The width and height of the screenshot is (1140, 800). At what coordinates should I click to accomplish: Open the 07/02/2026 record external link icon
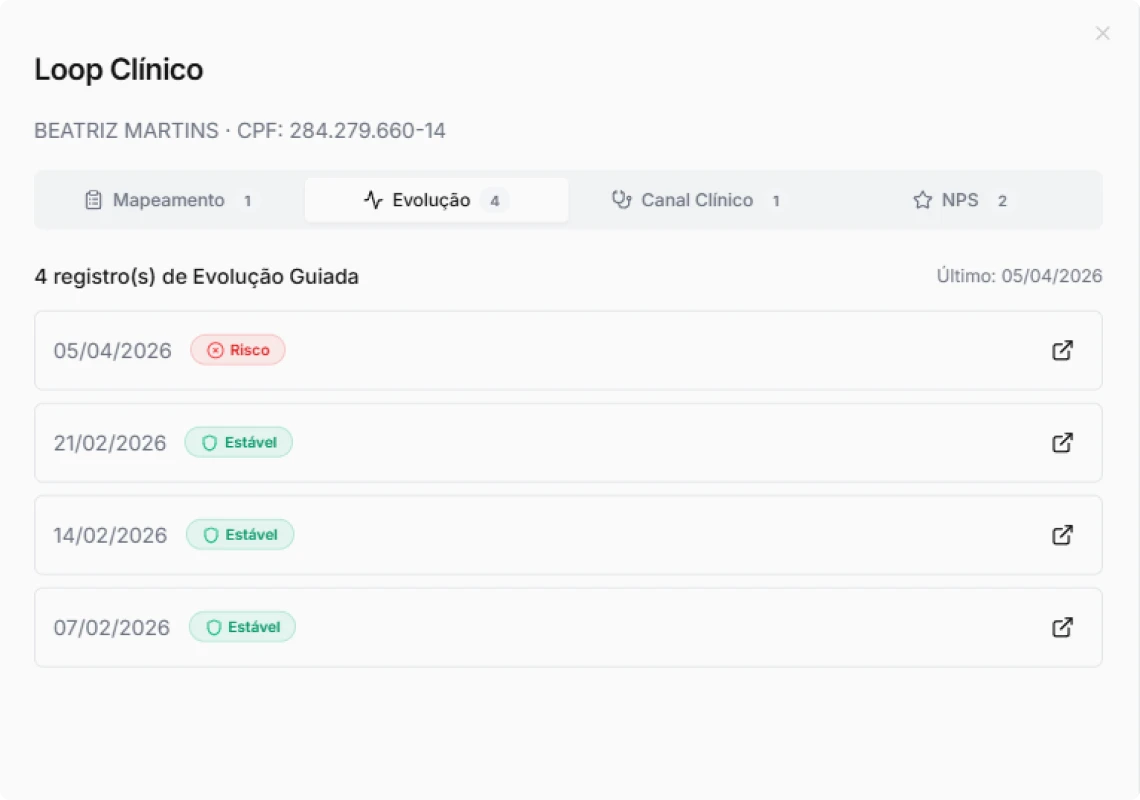tap(1063, 626)
